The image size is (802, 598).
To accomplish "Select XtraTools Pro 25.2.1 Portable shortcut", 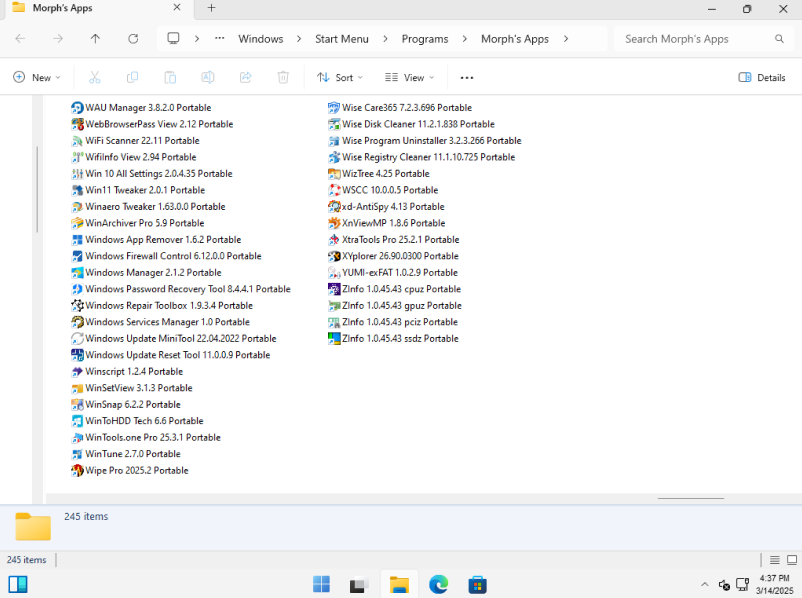I will [x=394, y=240].
